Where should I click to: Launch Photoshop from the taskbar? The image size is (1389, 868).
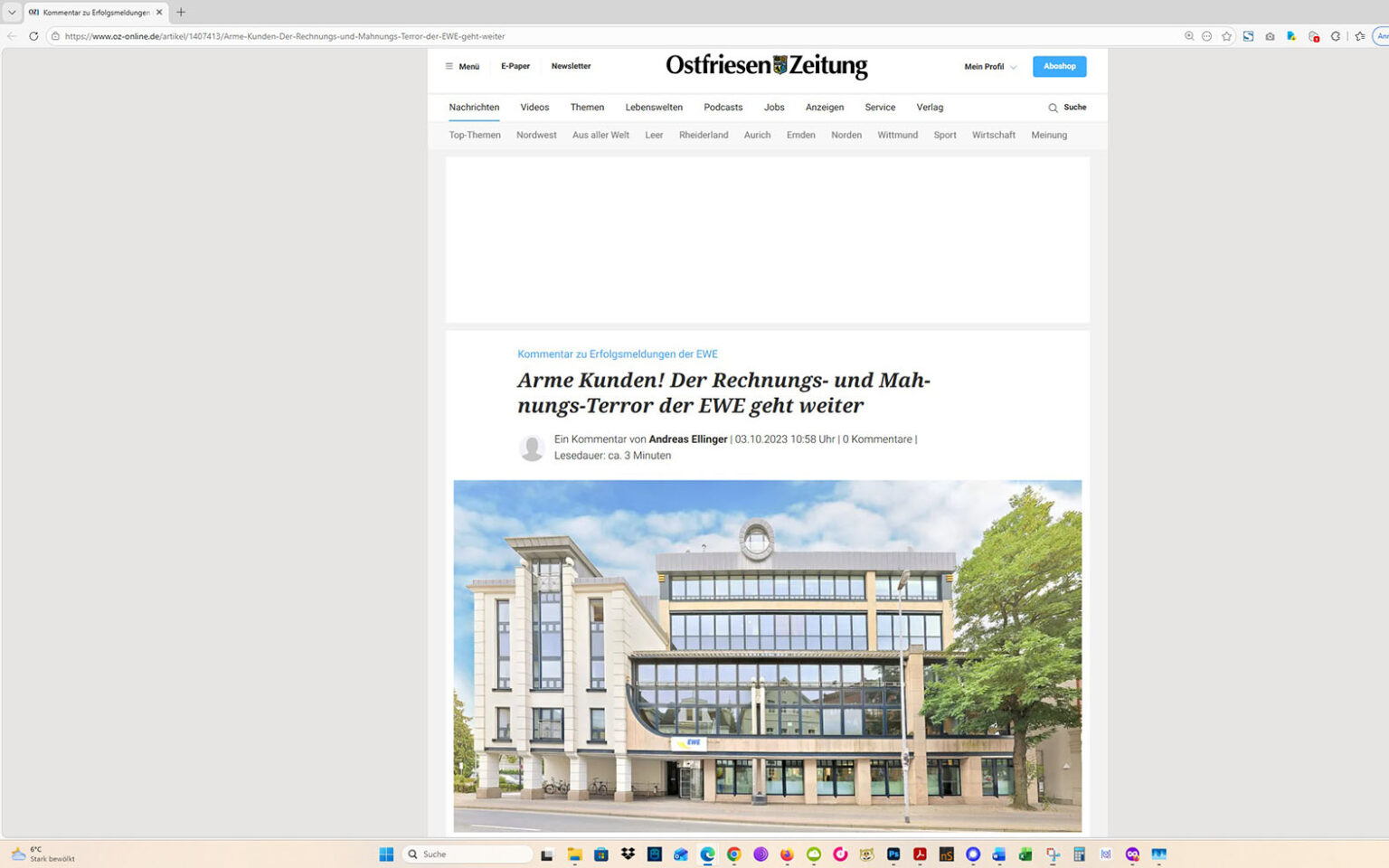tap(893, 854)
